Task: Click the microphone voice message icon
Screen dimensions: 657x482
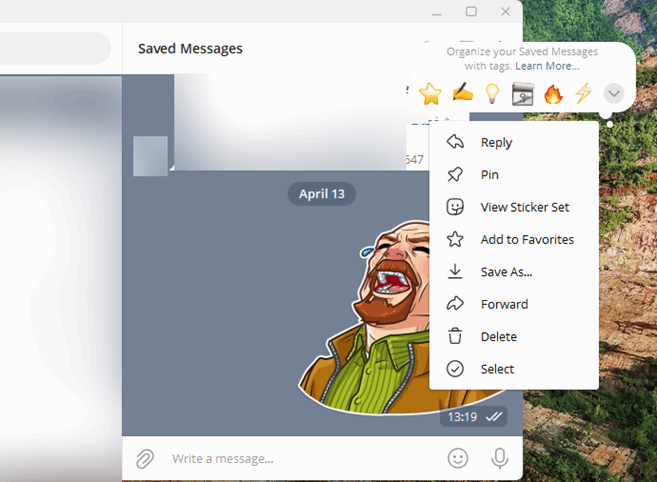Action: coord(499,458)
